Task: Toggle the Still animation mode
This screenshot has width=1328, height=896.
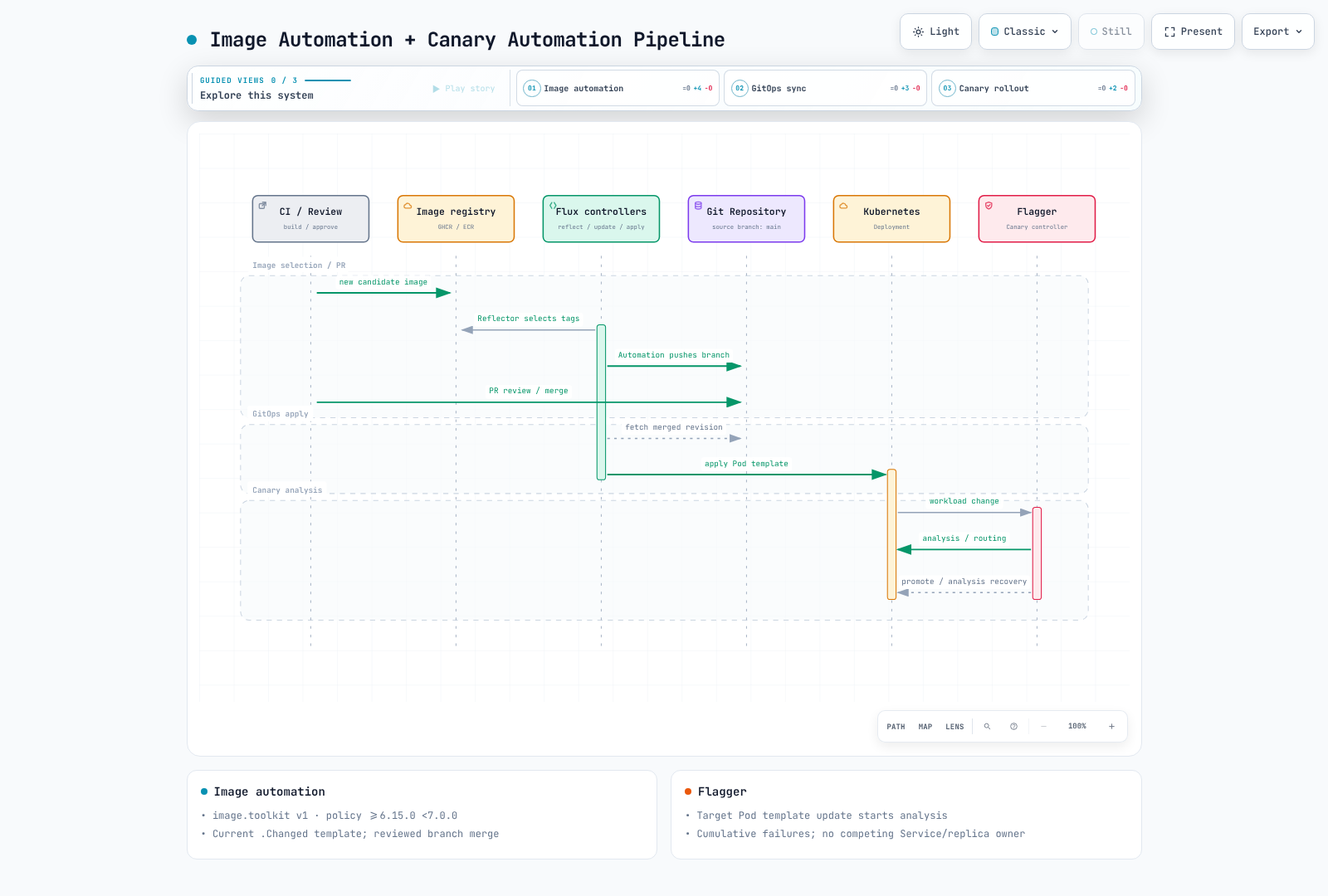Action: 1111,32
